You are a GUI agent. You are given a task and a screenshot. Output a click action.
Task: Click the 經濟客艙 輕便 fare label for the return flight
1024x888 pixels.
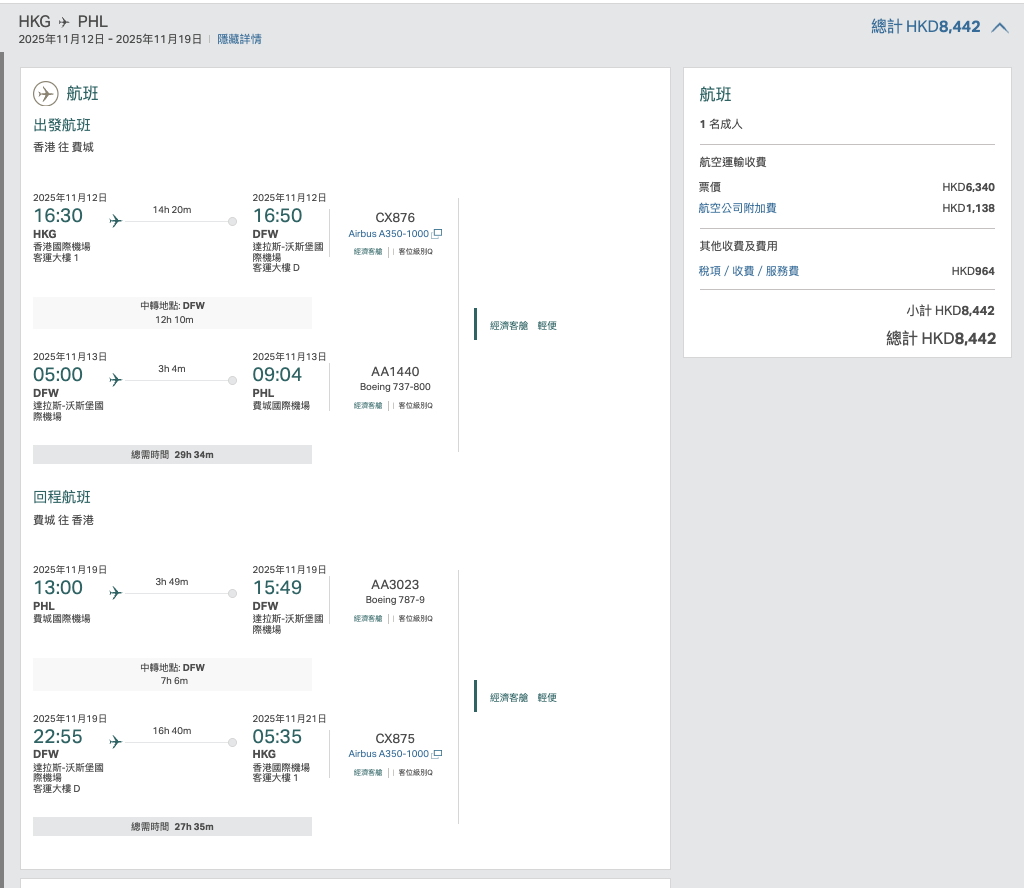(x=523, y=697)
